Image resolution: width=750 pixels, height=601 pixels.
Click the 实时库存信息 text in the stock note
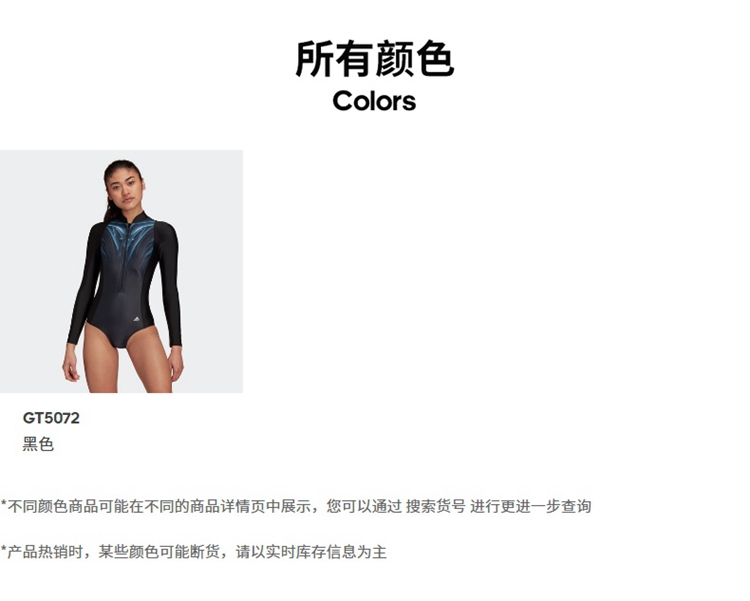pyautogui.click(x=311, y=552)
